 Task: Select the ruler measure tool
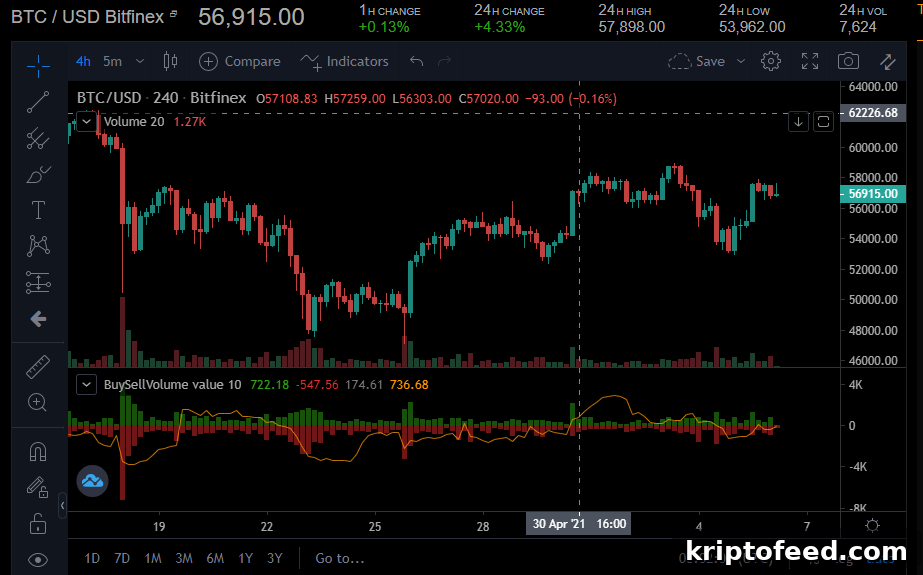tap(38, 367)
